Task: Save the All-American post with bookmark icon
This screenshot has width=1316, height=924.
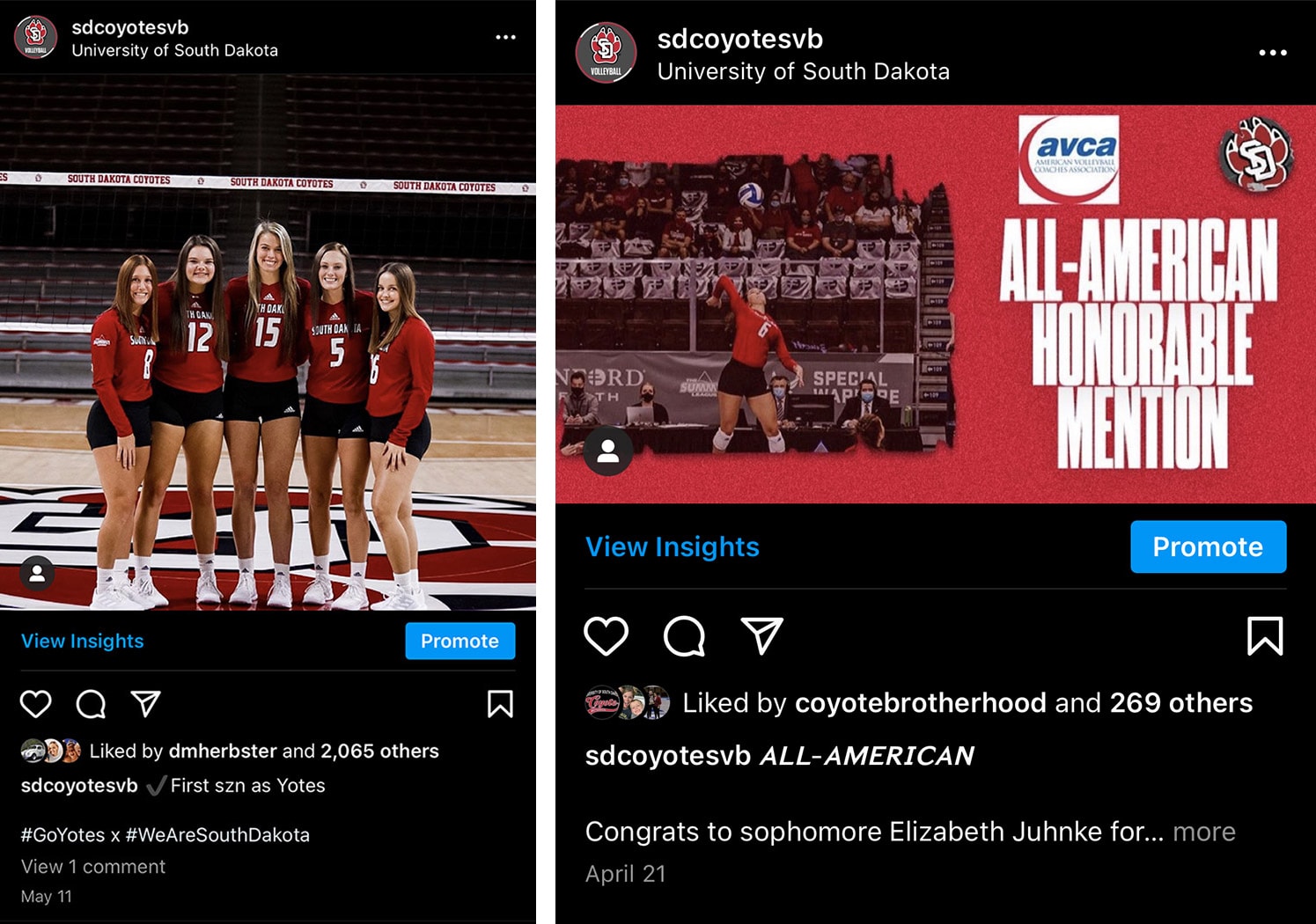Action: click(1265, 636)
